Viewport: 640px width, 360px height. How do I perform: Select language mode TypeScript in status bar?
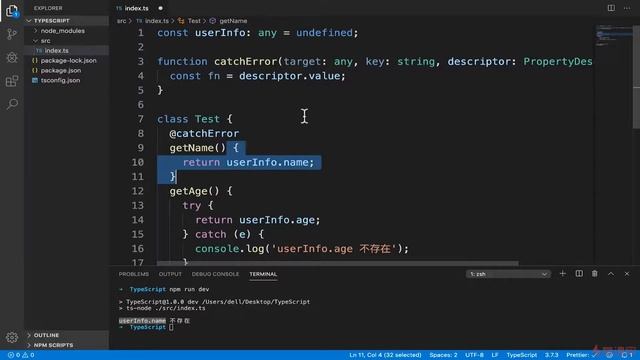pos(522,355)
